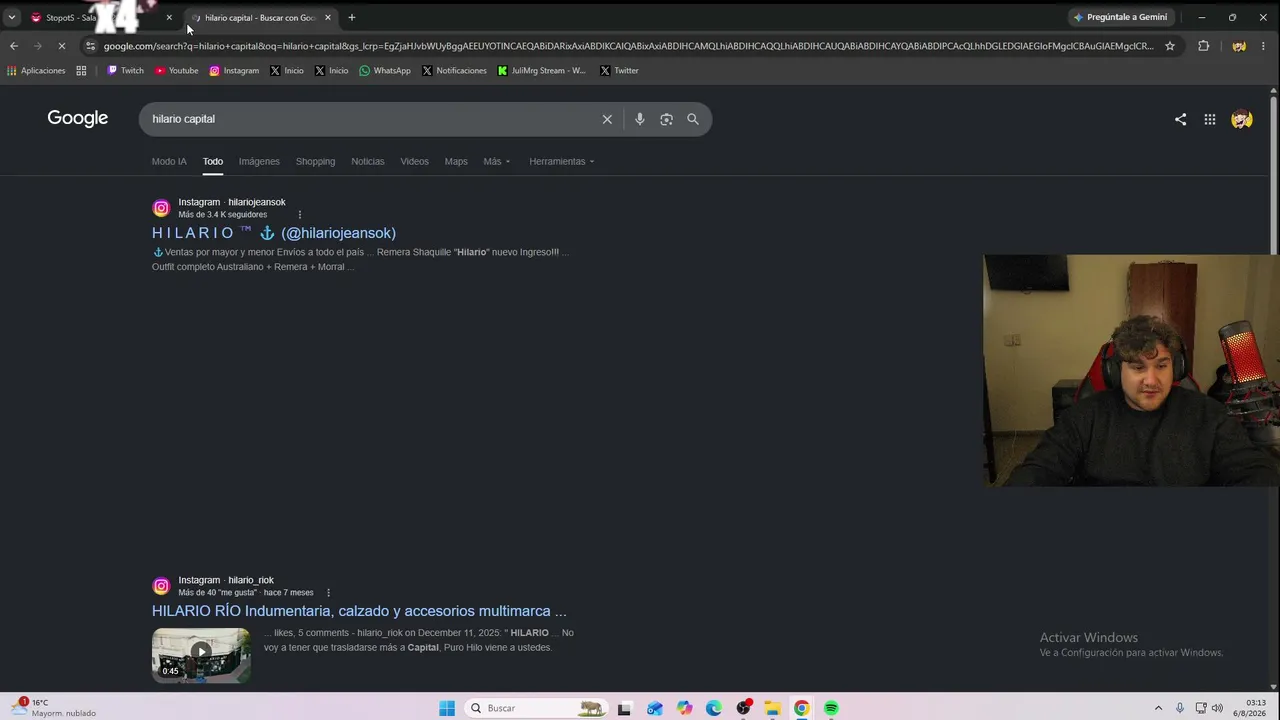Switch to the StopotS browser tab
Image resolution: width=1280 pixels, height=720 pixels.
point(100,17)
